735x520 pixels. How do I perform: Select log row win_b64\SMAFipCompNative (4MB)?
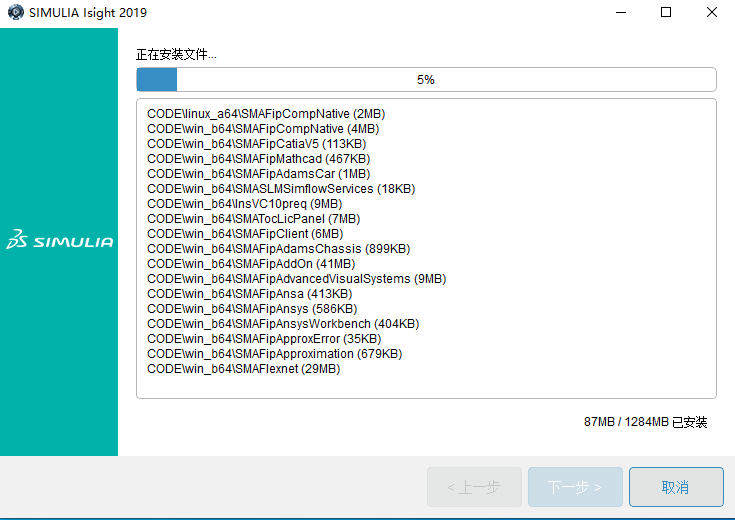tap(263, 129)
